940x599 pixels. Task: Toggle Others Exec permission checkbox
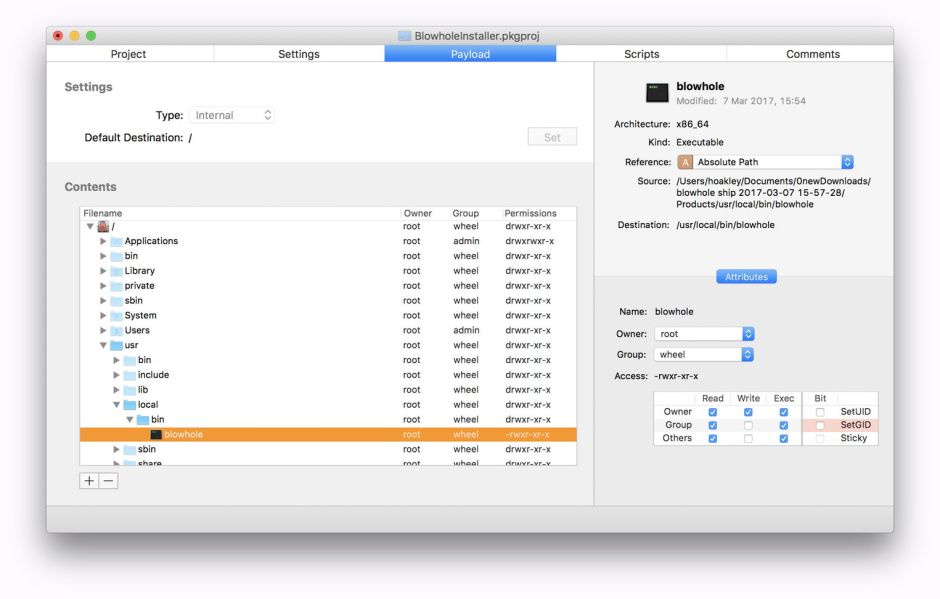tap(783, 438)
